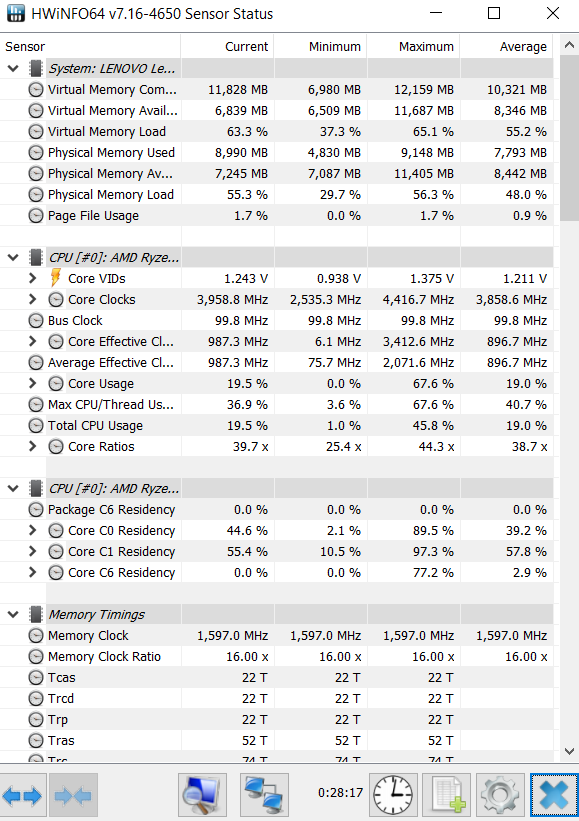Click the Core VIDs lightning bolt icon
Viewport: 579px width, 821px height.
[x=55, y=278]
